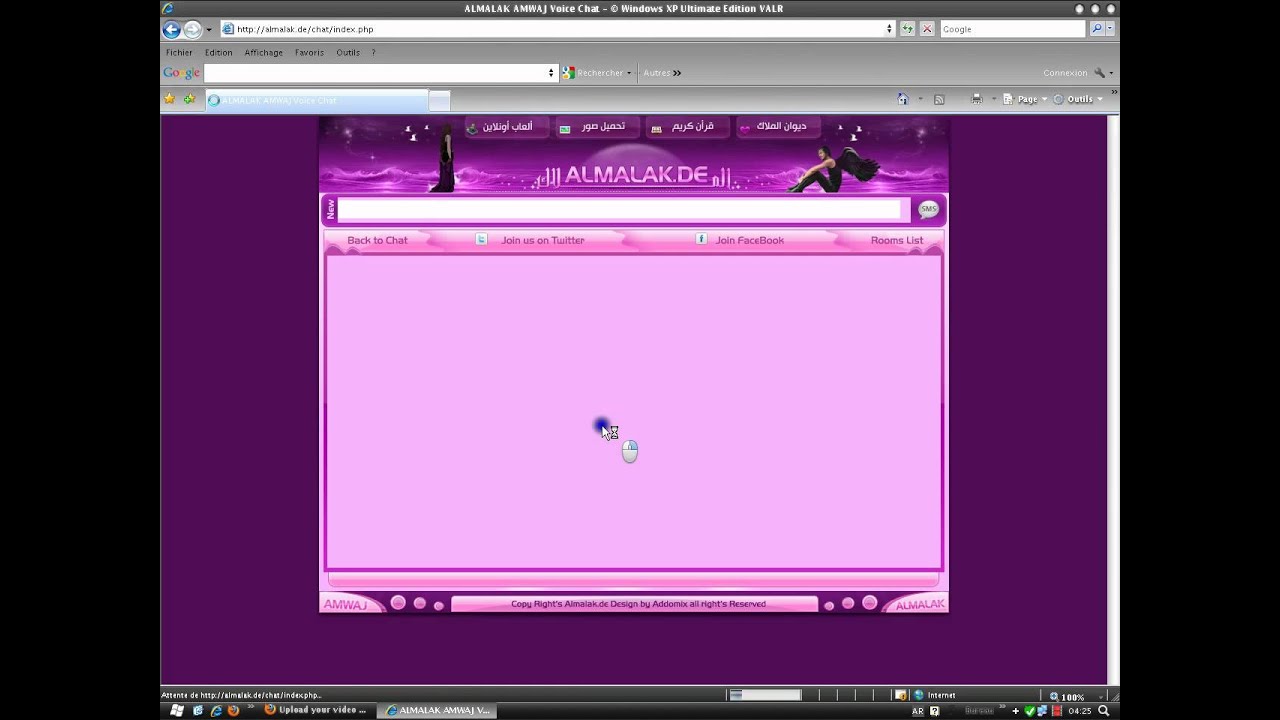1280x720 pixels.
Task: Open the Favorites star icon
Action: 169,99
